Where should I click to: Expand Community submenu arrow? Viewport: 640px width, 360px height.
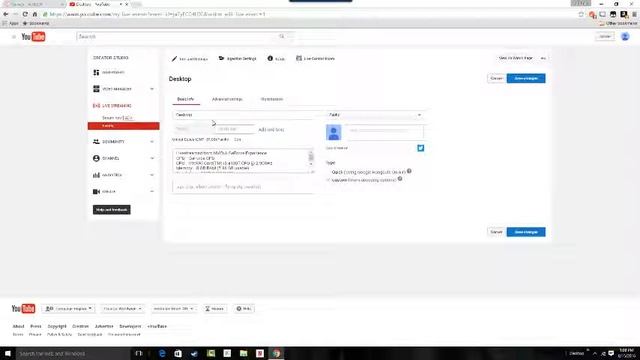click(x=152, y=142)
